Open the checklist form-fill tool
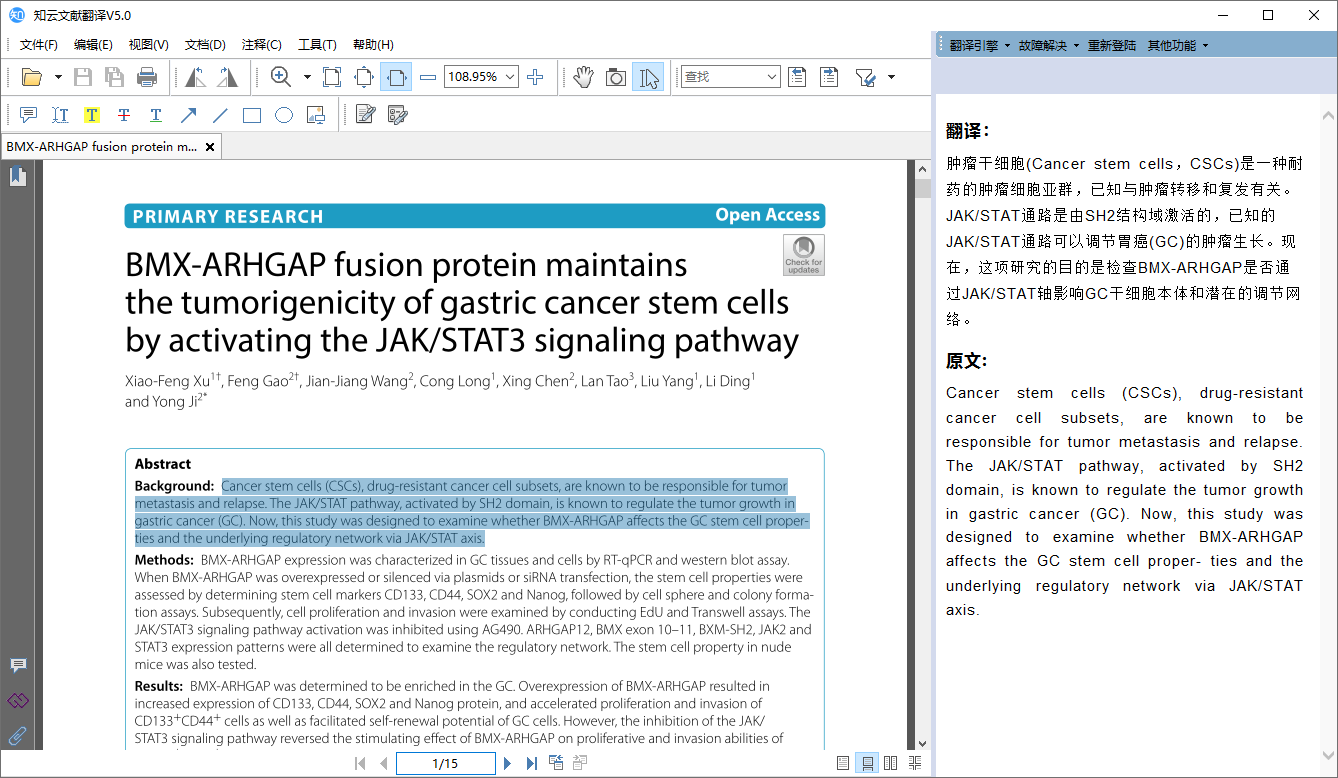The height and width of the screenshot is (778, 1338). click(397, 115)
